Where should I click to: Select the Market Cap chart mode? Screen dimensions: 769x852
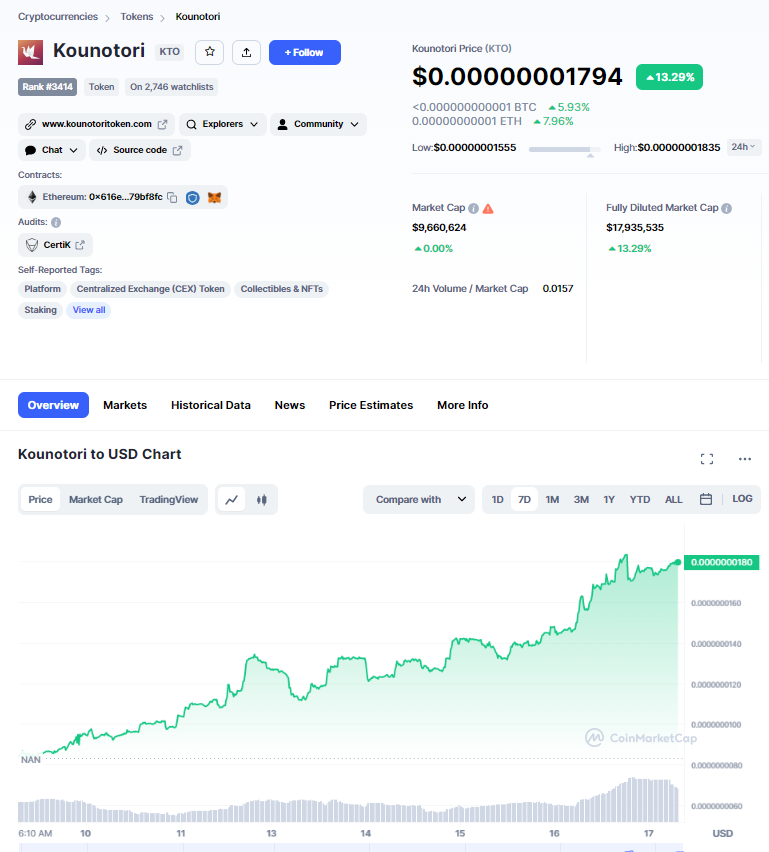[x=96, y=499]
